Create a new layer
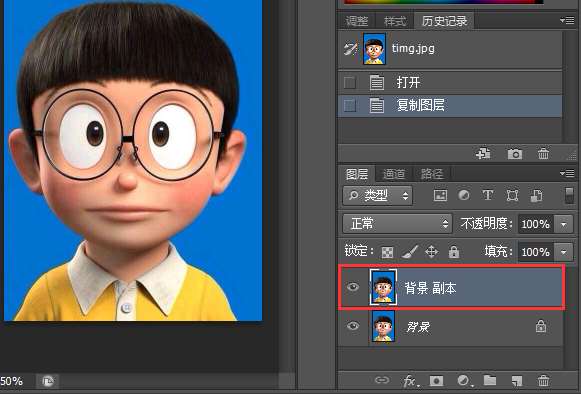This screenshot has width=581, height=394. tap(517, 380)
